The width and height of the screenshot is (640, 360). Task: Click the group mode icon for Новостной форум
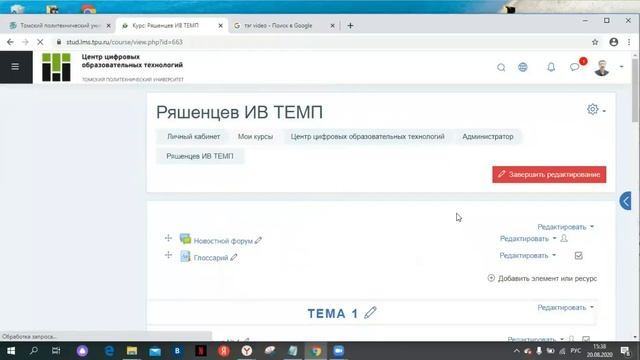[x=564, y=238]
